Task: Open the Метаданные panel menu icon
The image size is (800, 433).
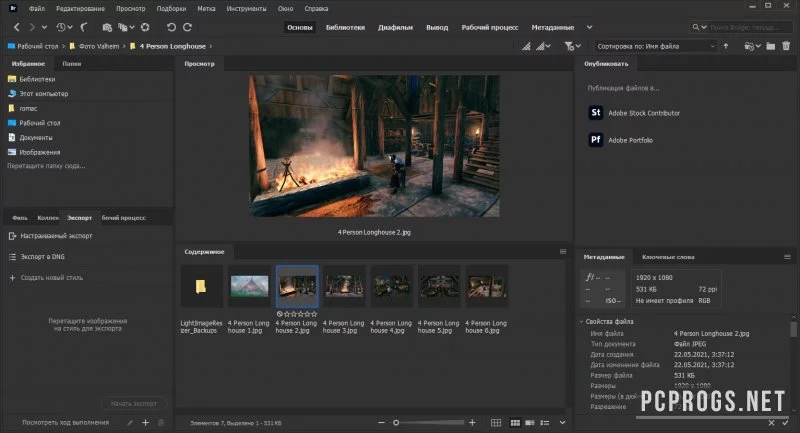Action: [x=787, y=257]
